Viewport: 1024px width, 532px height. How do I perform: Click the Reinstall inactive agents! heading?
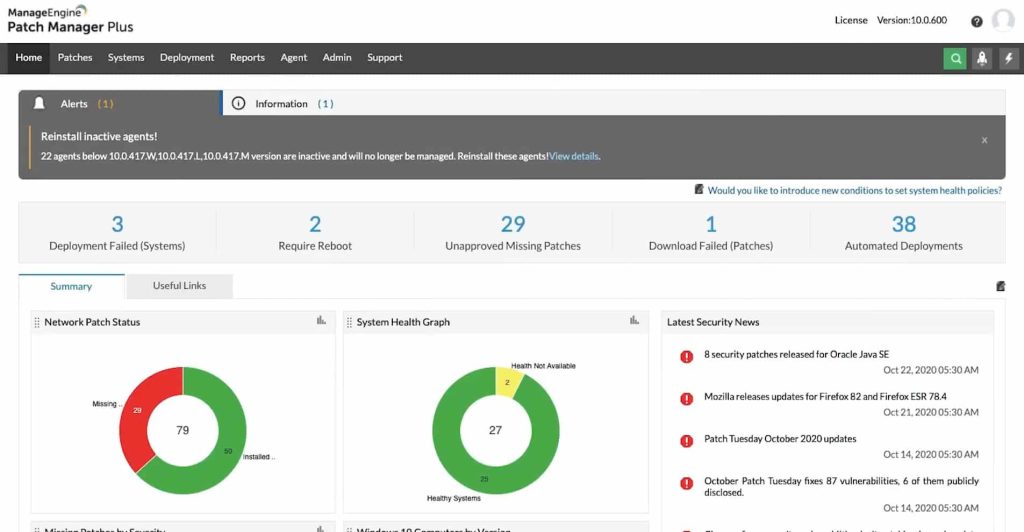(x=99, y=136)
